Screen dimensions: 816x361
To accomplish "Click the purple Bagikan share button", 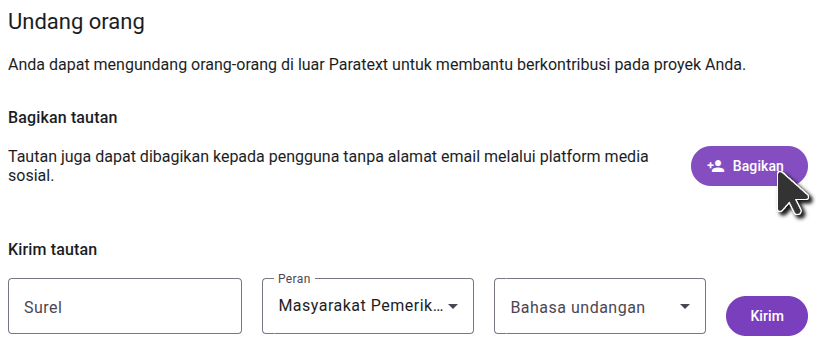I will (x=749, y=166).
